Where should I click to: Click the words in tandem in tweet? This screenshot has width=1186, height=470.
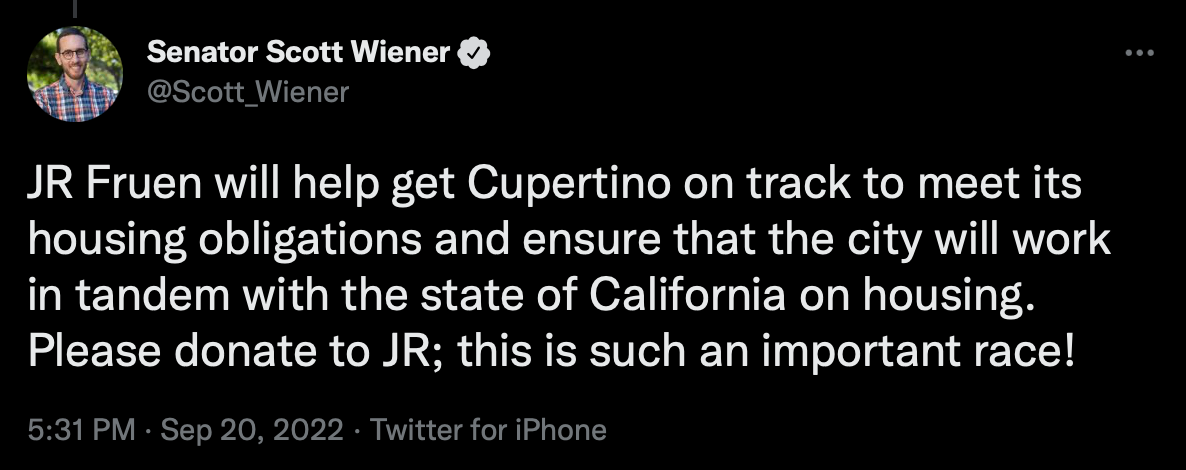pyautogui.click(x=129, y=296)
